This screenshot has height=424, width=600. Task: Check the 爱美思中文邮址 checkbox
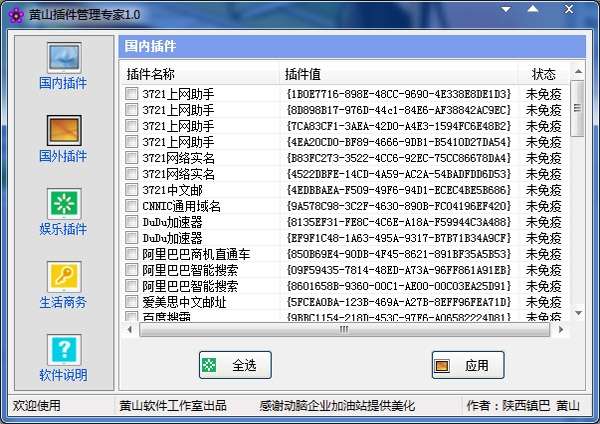click(132, 302)
